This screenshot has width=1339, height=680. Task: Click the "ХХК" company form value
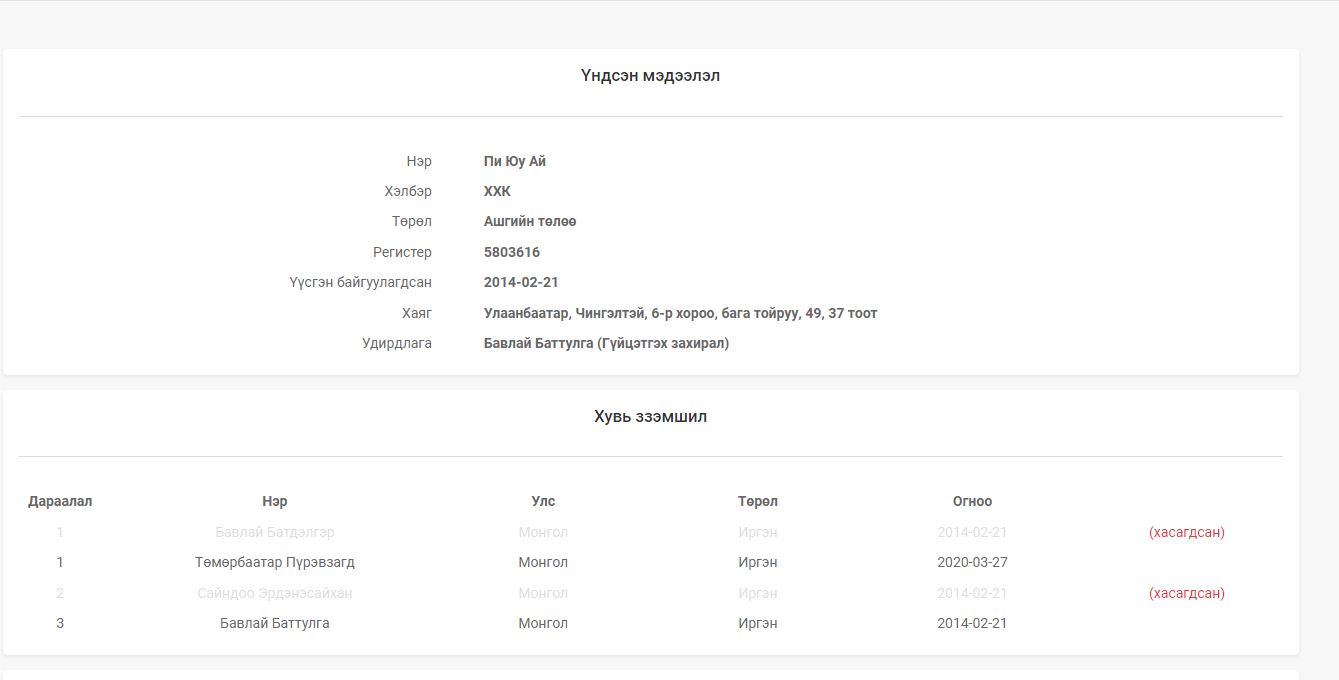(497, 191)
